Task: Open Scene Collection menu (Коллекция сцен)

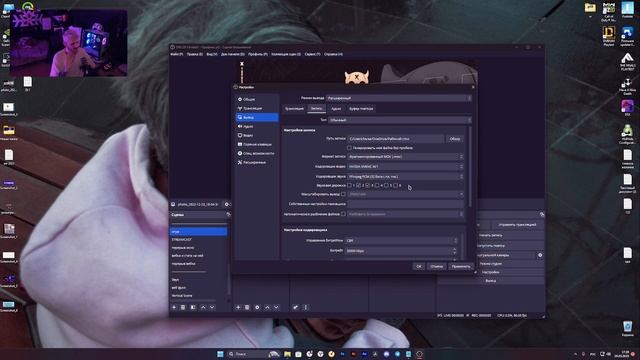Action: (x=286, y=54)
